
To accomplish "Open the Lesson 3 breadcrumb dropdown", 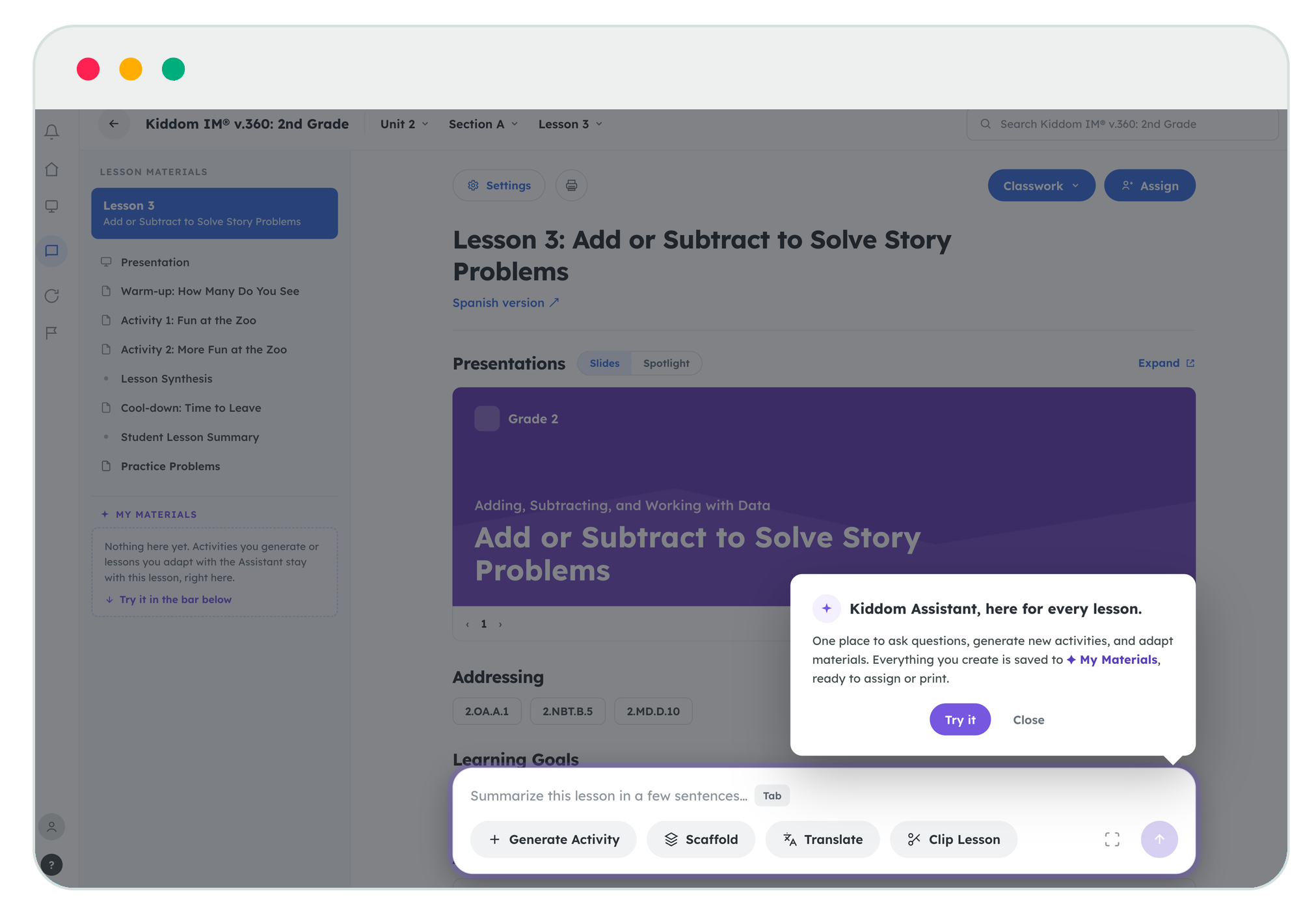I will coord(570,124).
